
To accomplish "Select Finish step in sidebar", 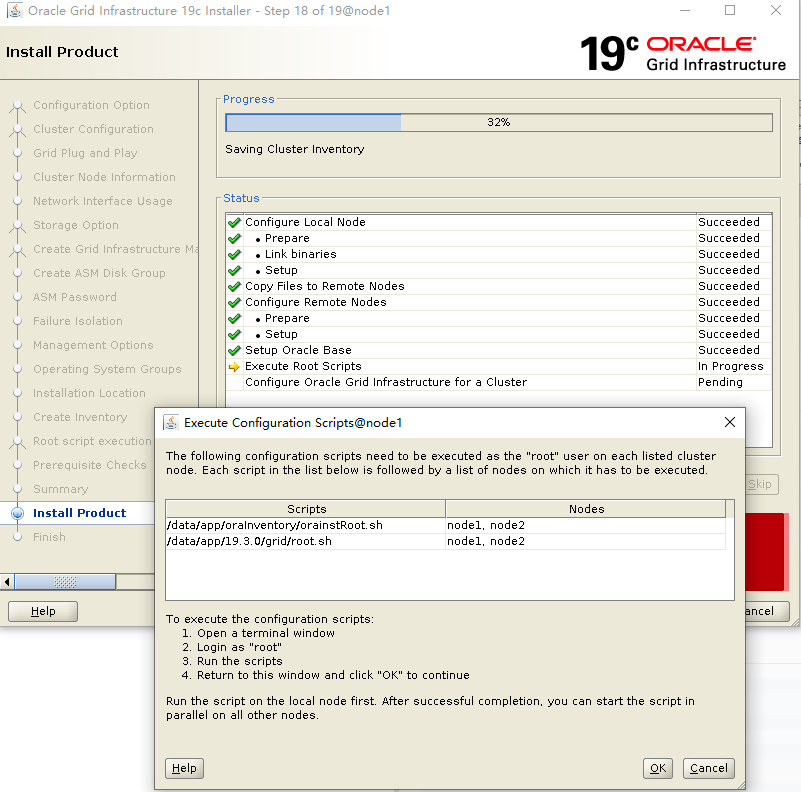I will [x=49, y=538].
